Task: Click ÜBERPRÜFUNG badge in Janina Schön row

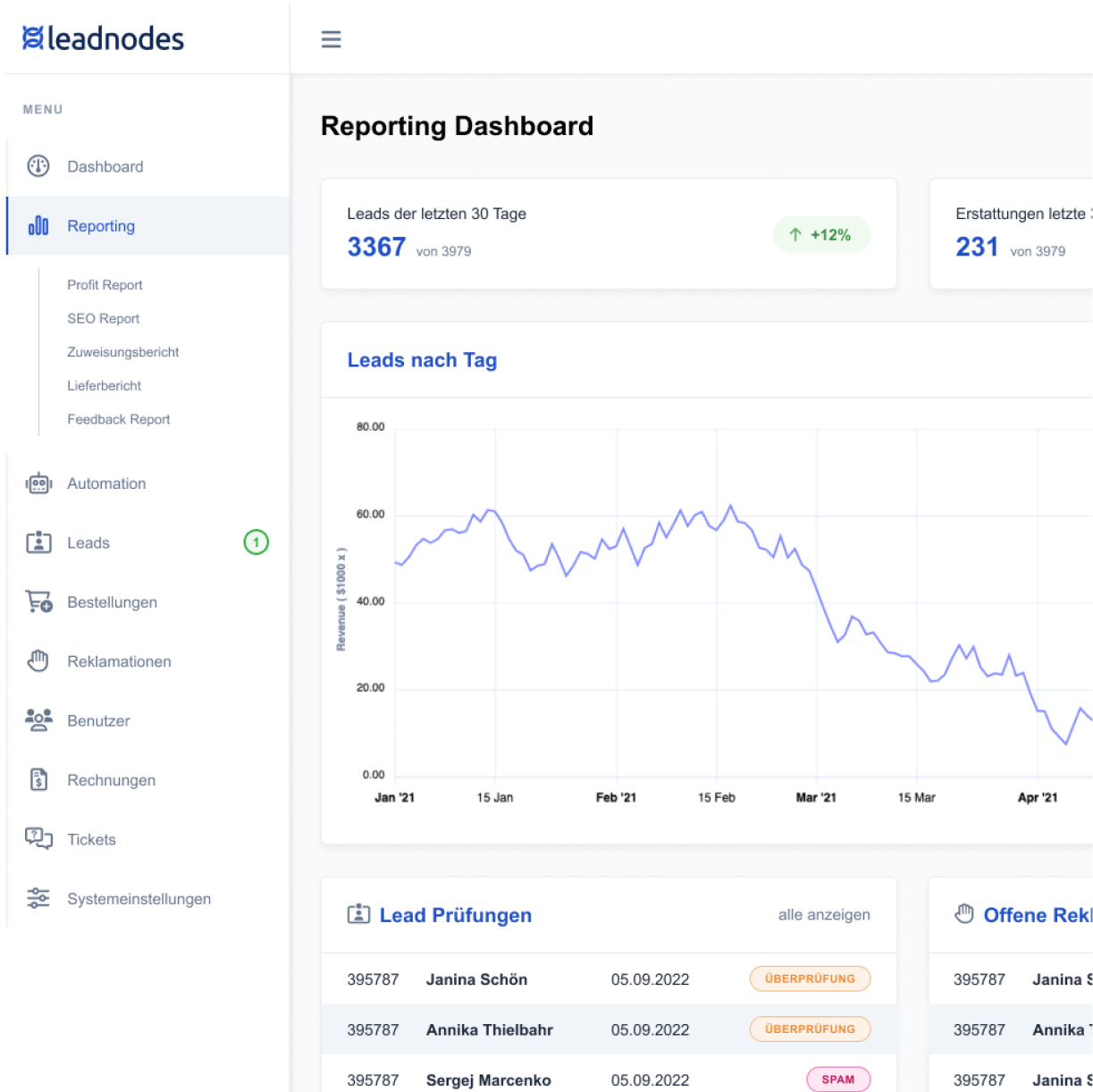Action: [810, 979]
